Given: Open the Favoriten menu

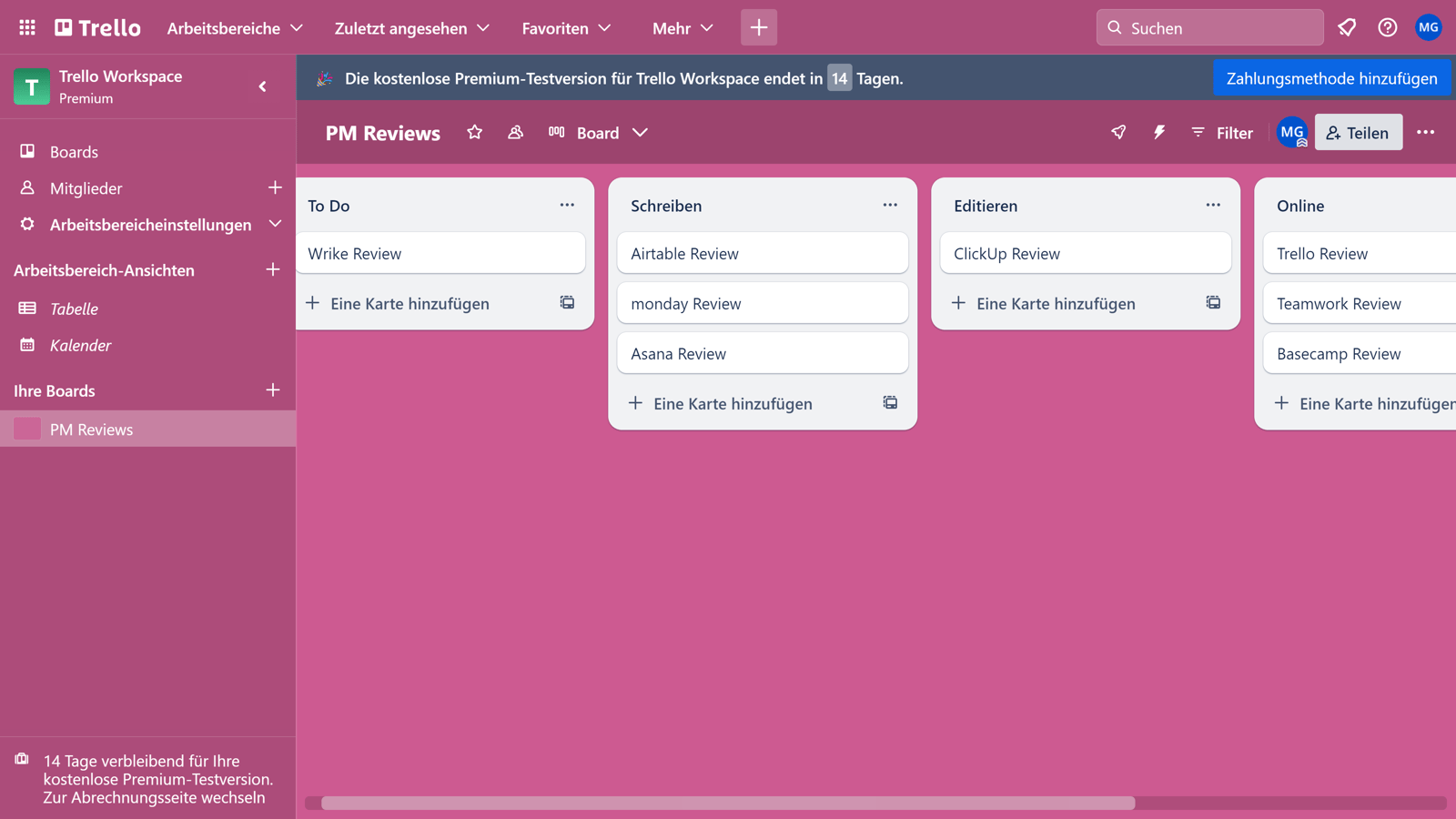Looking at the screenshot, I should [565, 28].
